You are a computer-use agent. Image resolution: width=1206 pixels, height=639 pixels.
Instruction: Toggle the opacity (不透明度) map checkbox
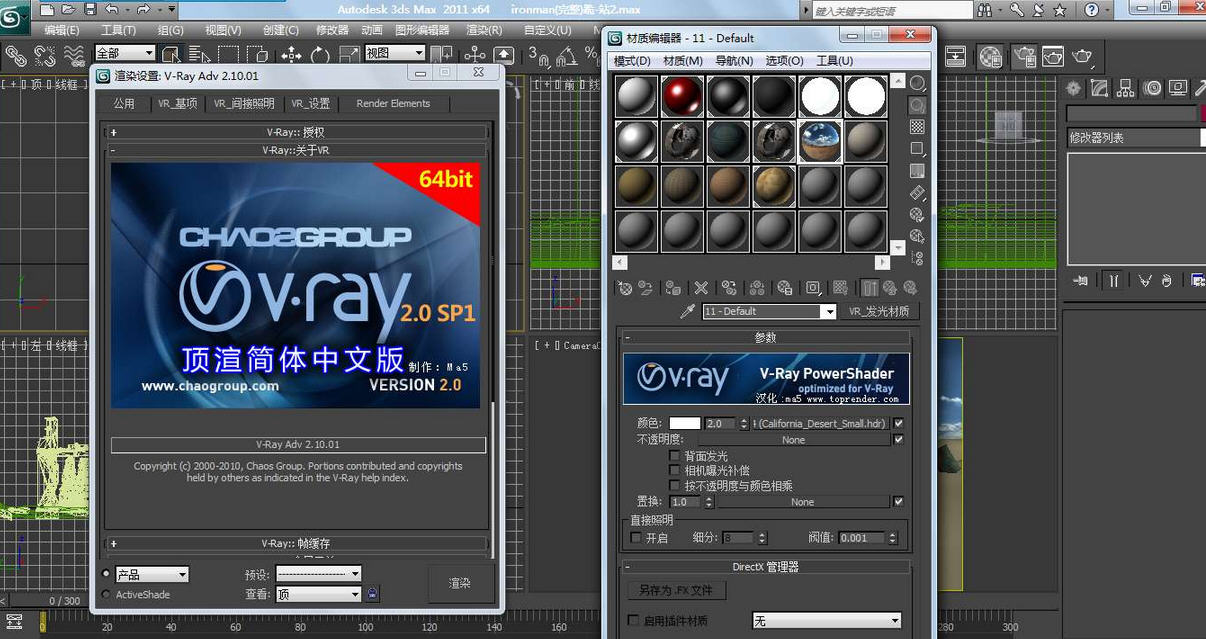click(x=898, y=439)
